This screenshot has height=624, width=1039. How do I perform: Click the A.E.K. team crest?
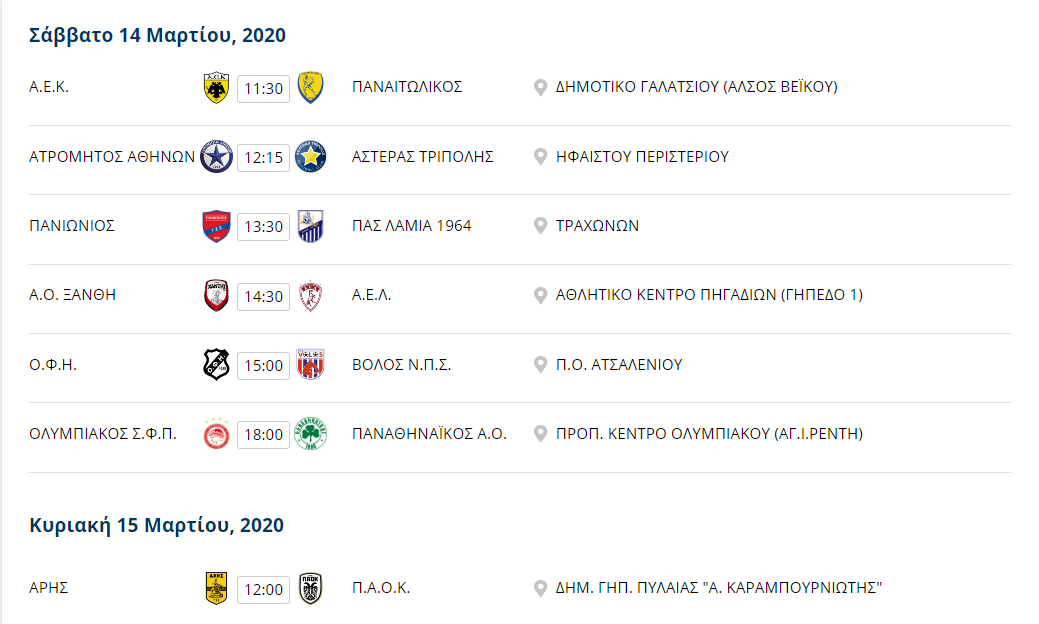click(x=216, y=87)
